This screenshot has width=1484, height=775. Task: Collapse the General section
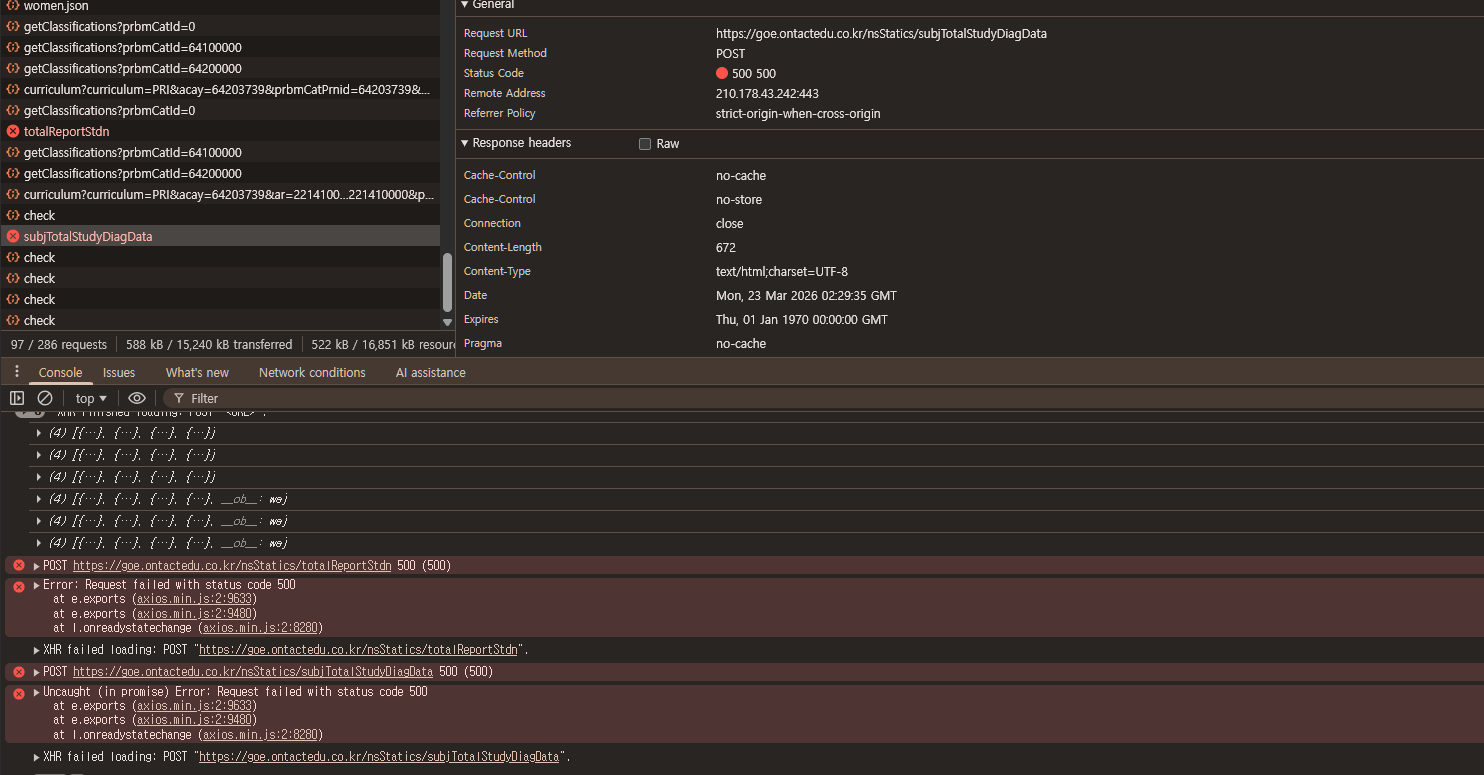[x=465, y=5]
